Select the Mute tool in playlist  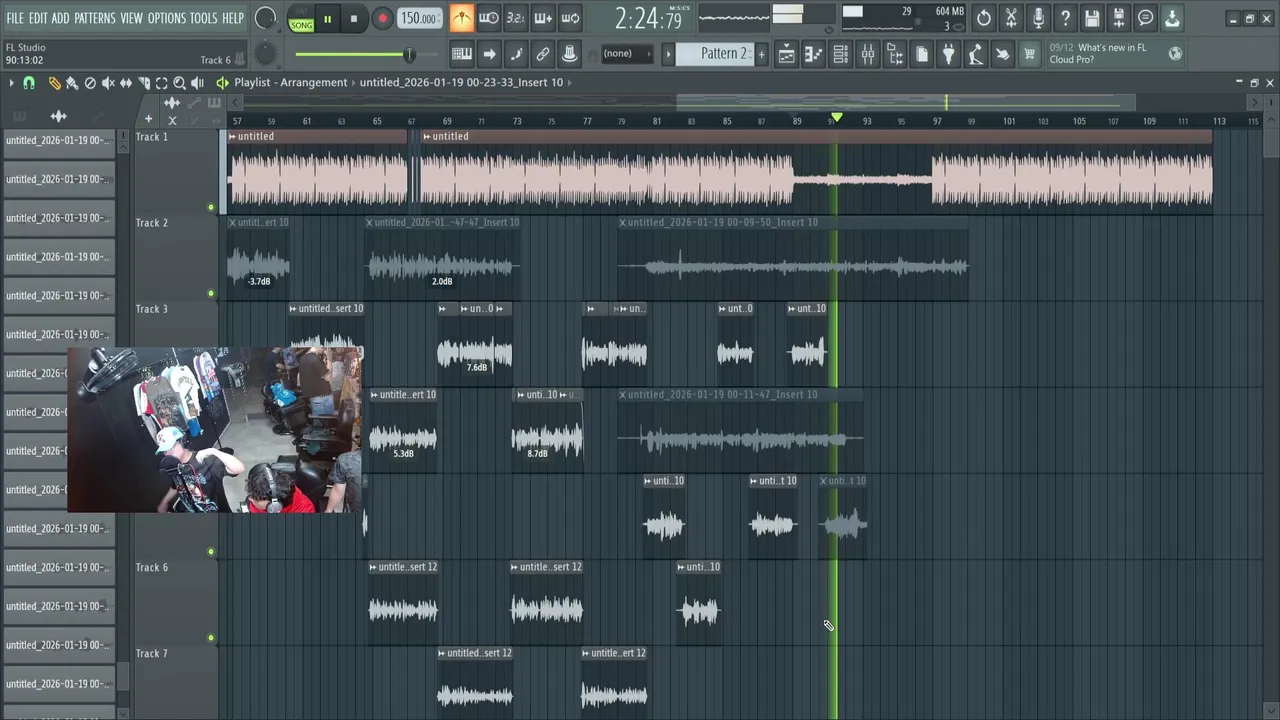pos(108,83)
